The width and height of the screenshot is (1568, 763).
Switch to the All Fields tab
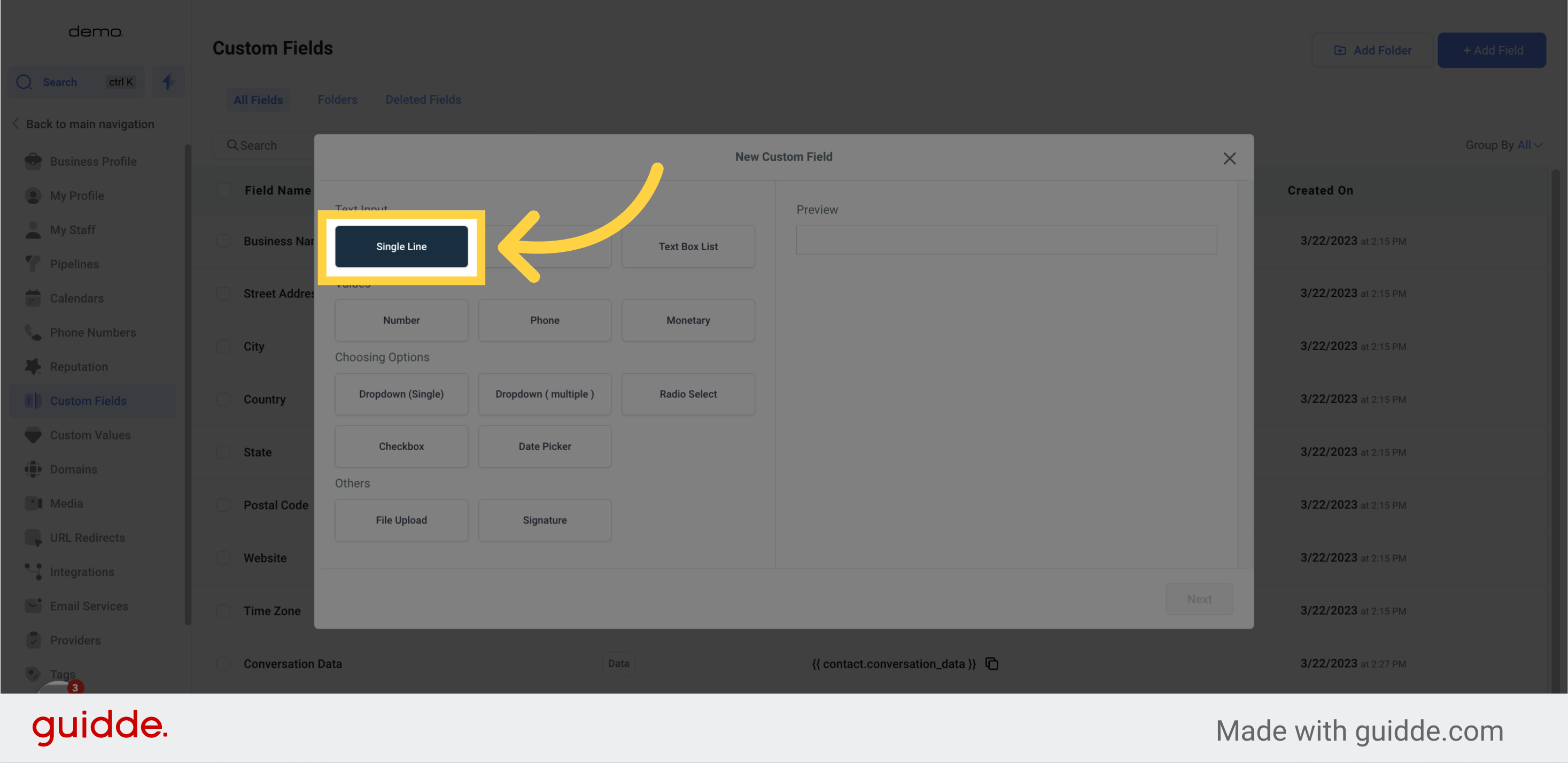258,100
